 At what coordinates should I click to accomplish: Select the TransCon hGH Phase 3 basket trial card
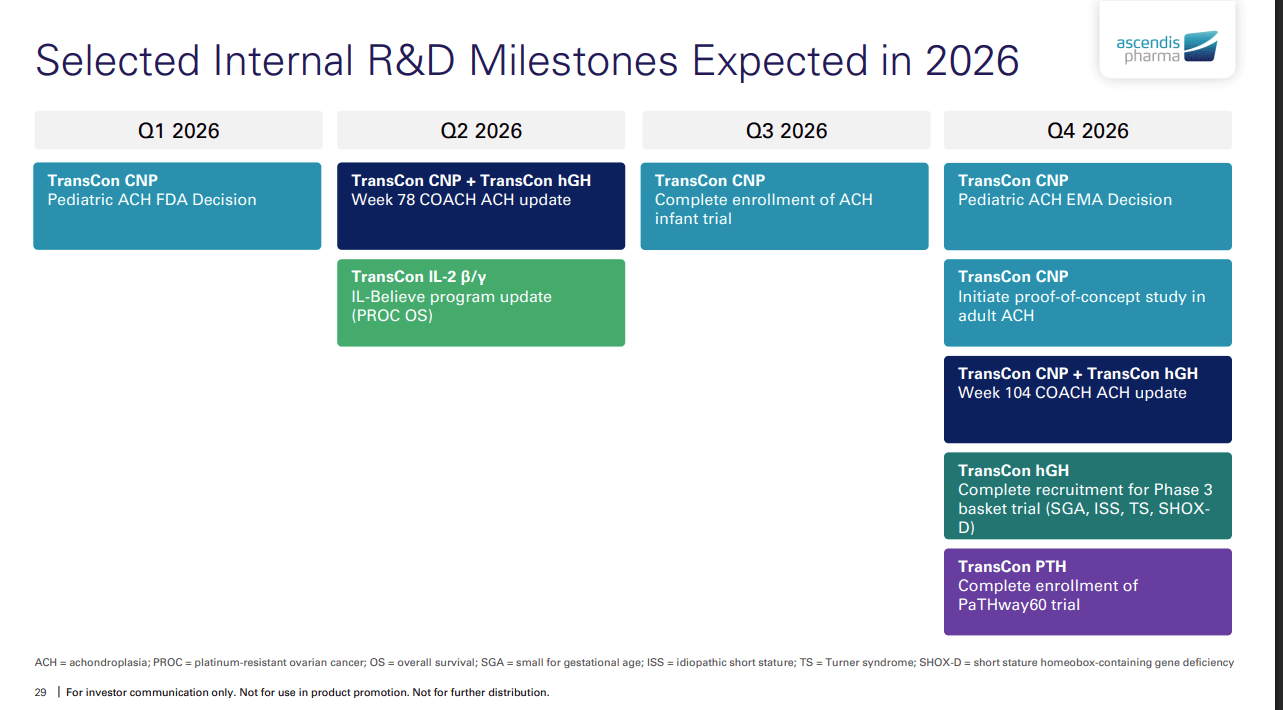tap(1088, 496)
